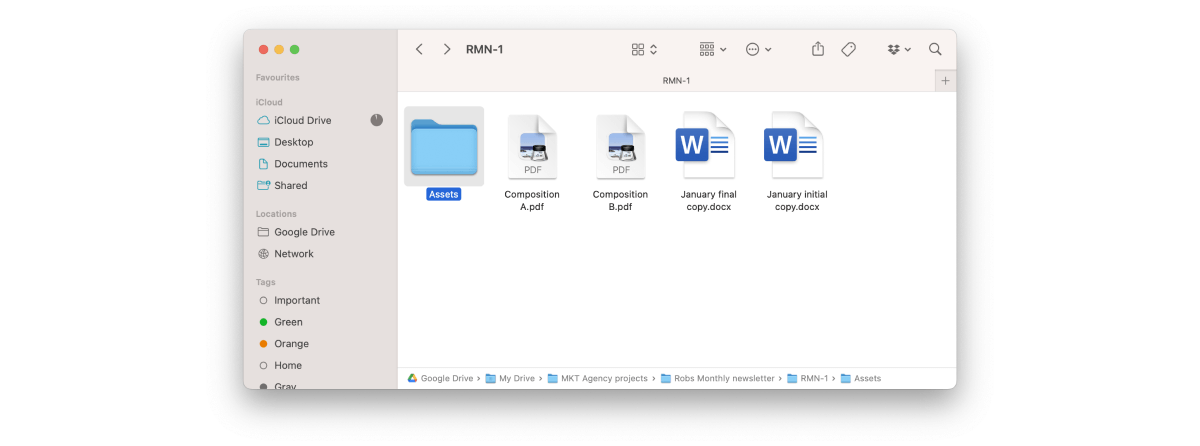Go back with the left chevron button
The image size is (1200, 446).
coord(419,49)
